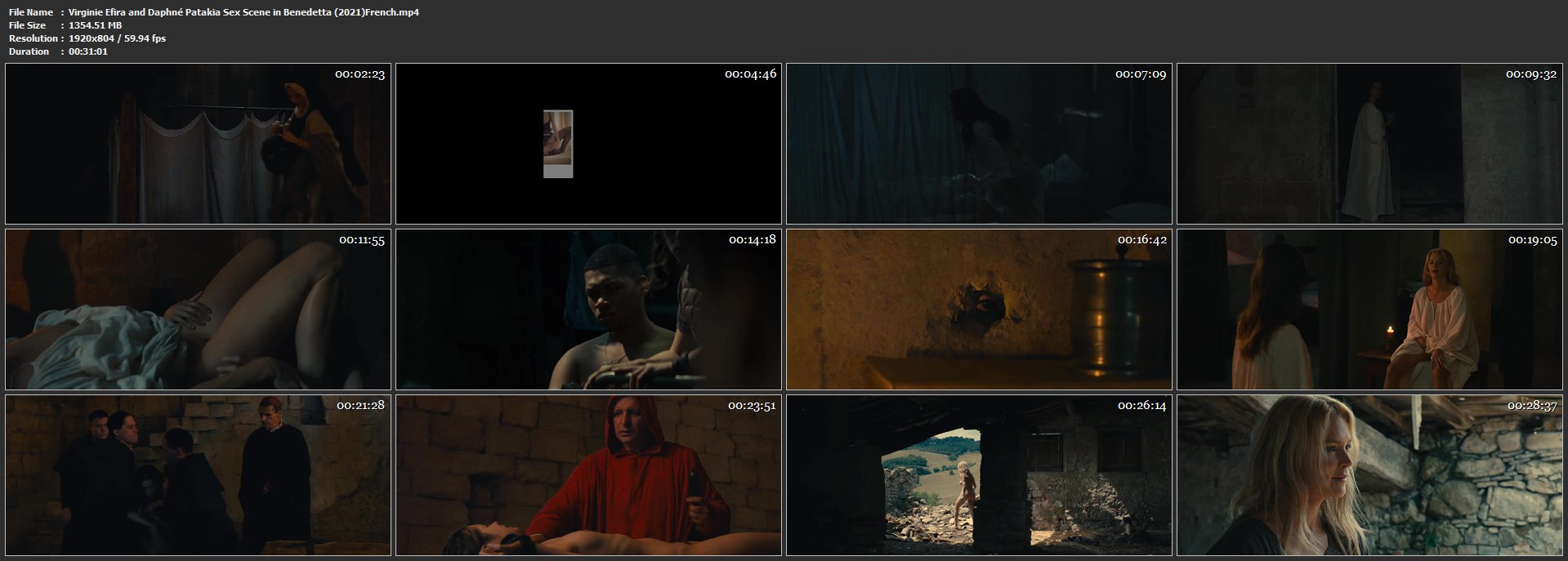Screen dimensions: 1568x561
Task: View the wall-hole frame stamped 00:16:42
Action: coord(979,309)
